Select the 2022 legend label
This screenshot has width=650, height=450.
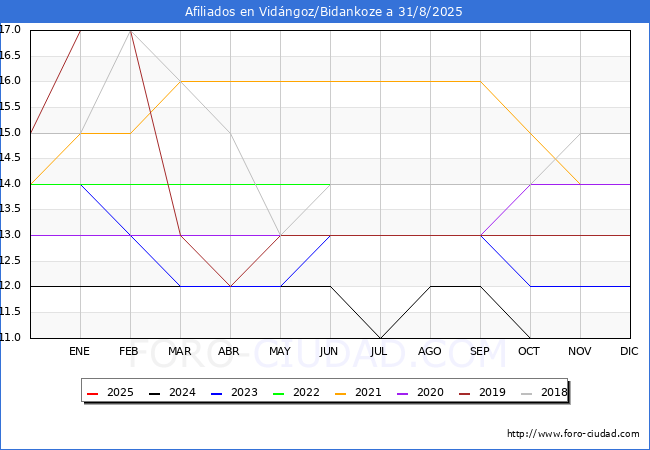[306, 392]
